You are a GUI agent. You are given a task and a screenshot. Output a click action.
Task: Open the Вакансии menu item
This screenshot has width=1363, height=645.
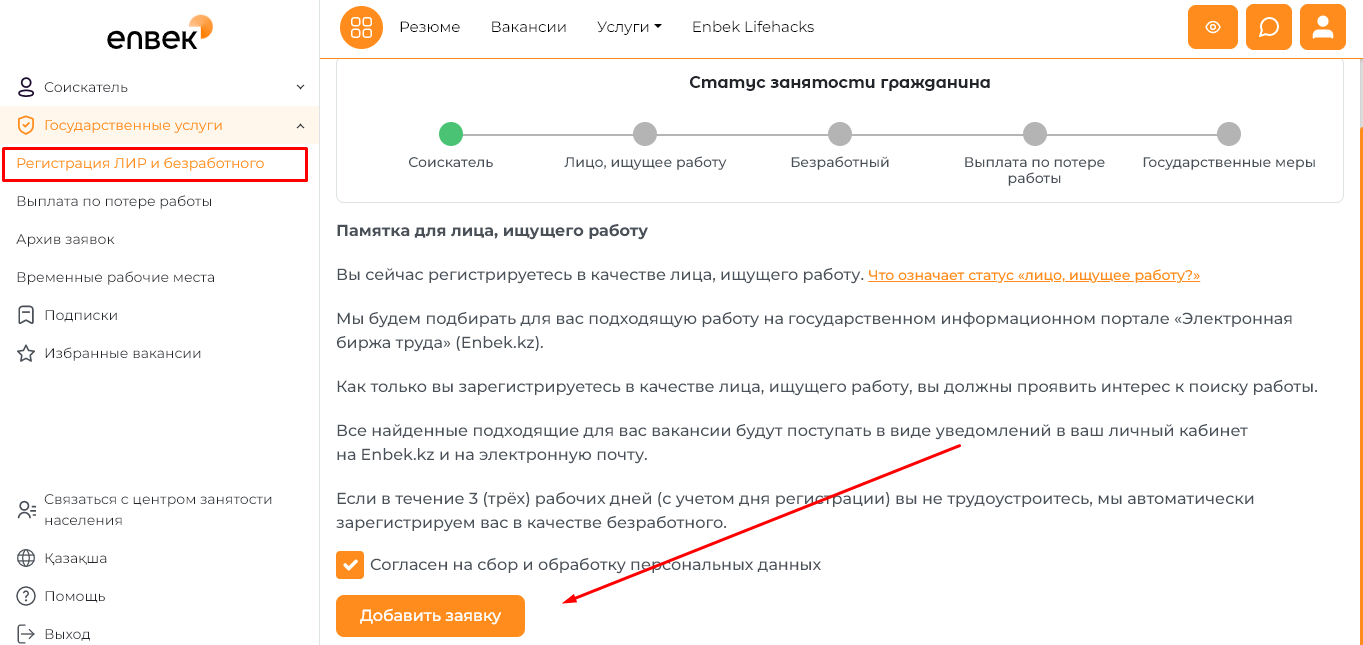tap(528, 27)
